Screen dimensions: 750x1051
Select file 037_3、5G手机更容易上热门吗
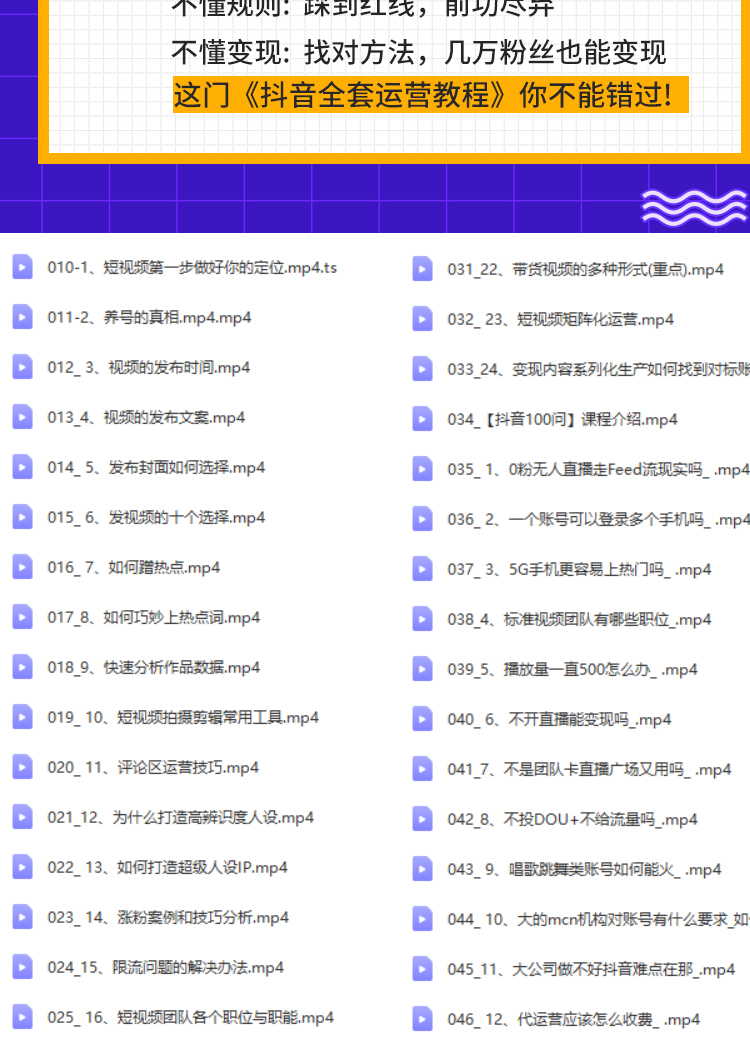(579, 570)
